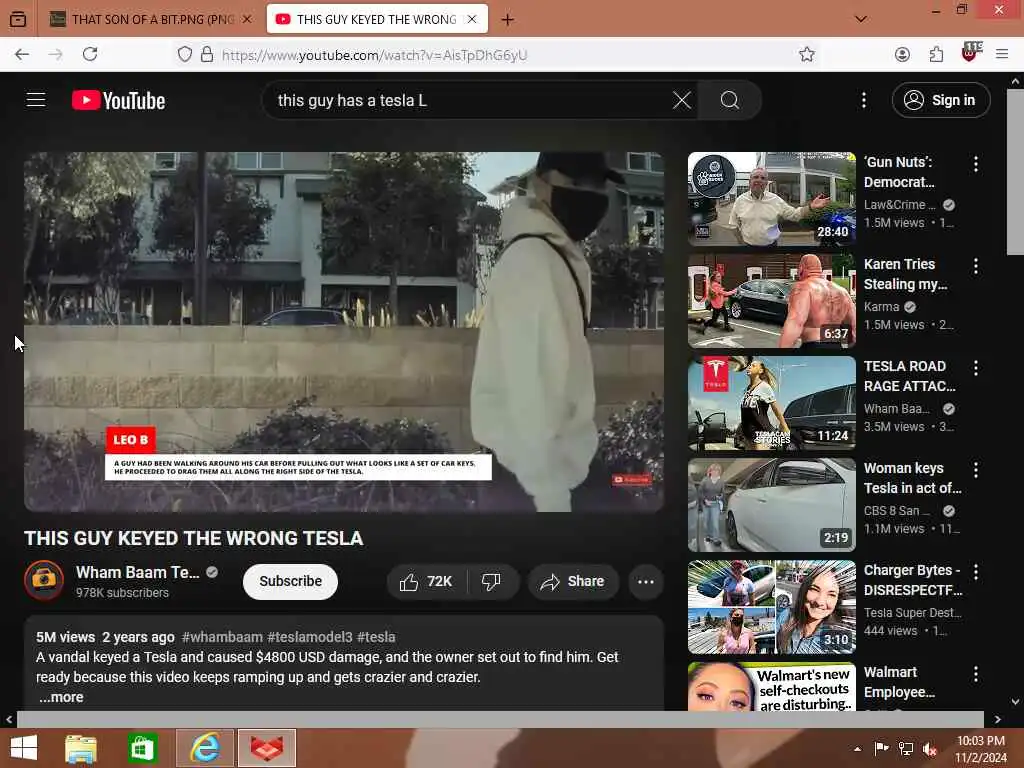The image size is (1024, 768).
Task: Open Charger Bytes video thumbnail
Action: 771,607
